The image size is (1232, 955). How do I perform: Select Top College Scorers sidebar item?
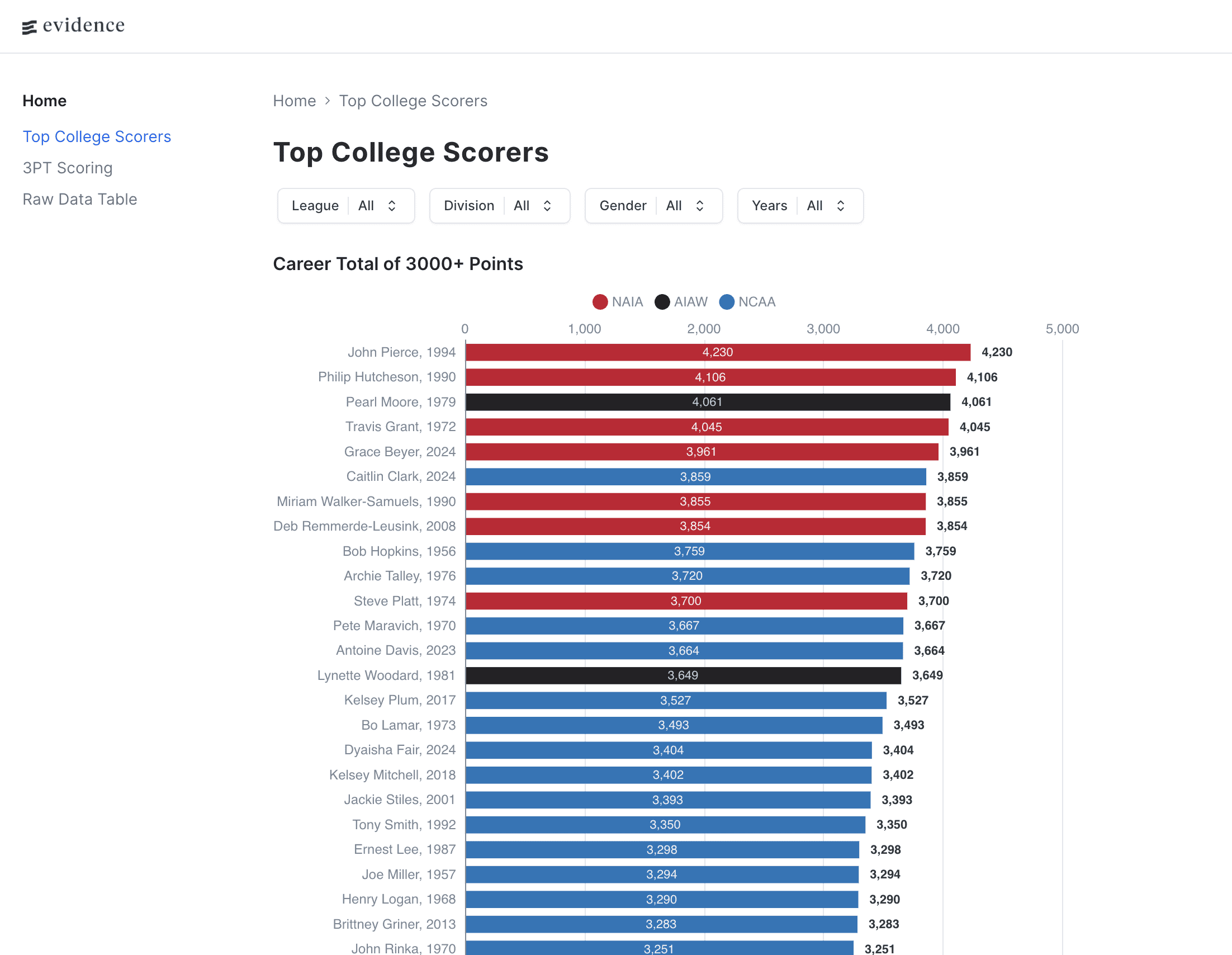tap(97, 136)
